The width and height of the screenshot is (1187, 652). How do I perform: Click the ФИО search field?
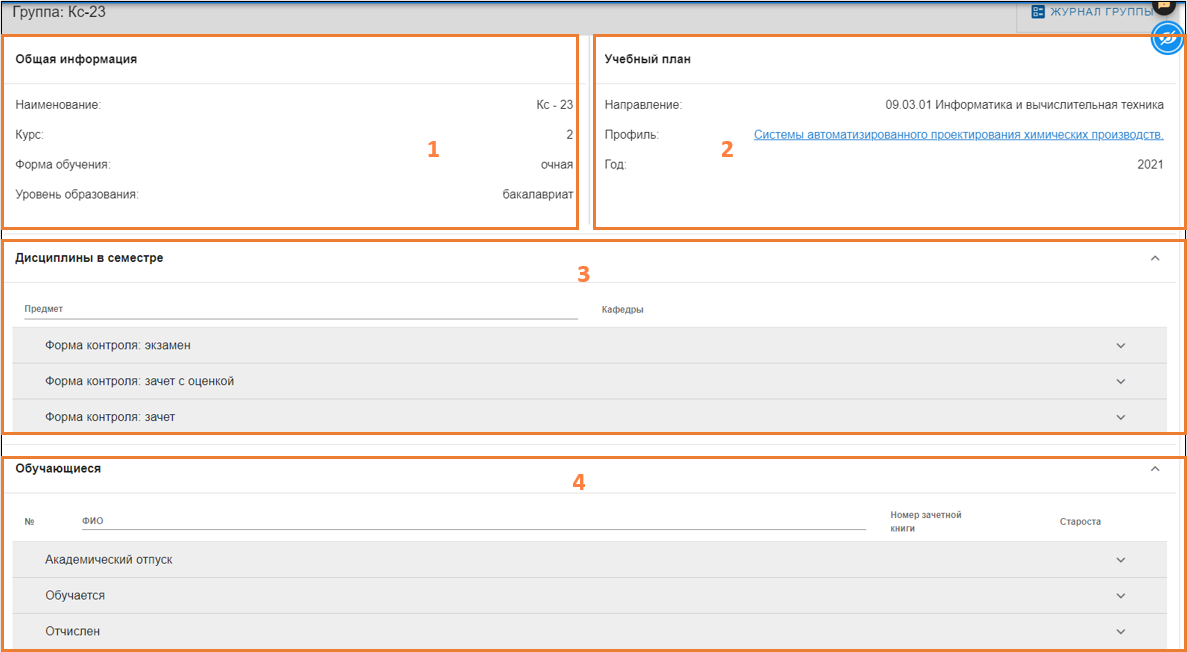click(x=472, y=521)
